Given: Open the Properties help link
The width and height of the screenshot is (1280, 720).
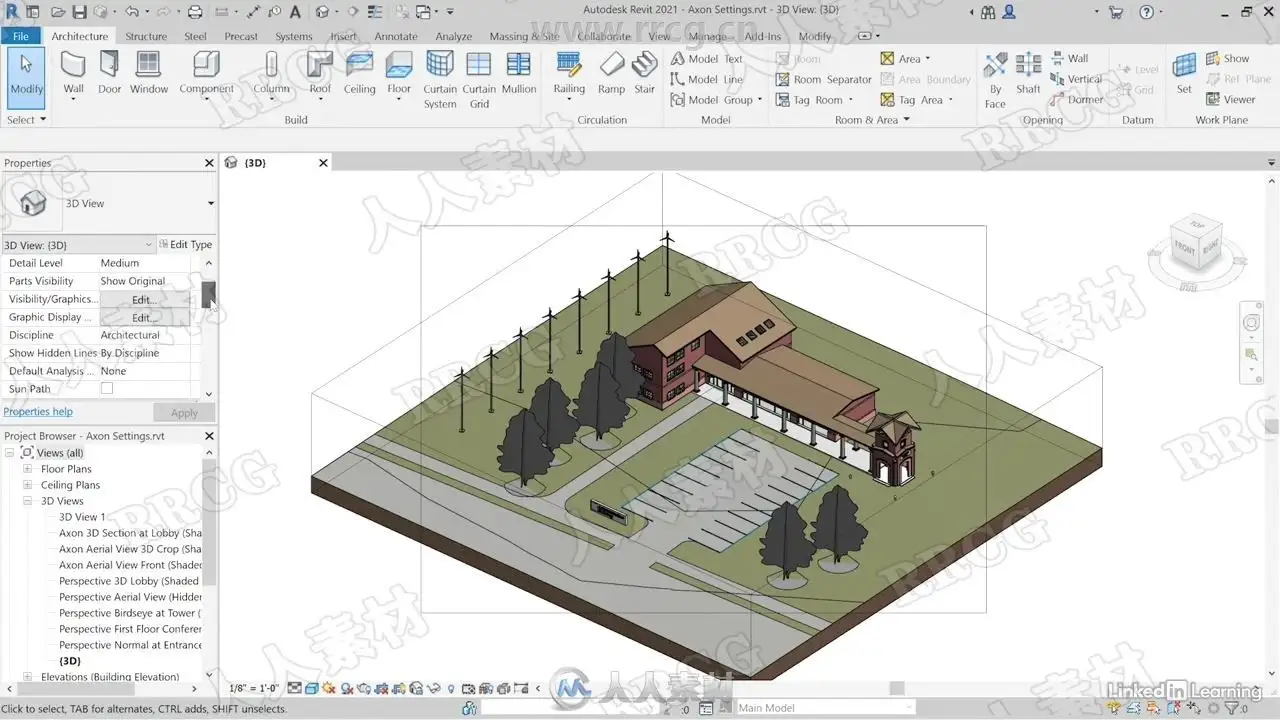Looking at the screenshot, I should 38,412.
